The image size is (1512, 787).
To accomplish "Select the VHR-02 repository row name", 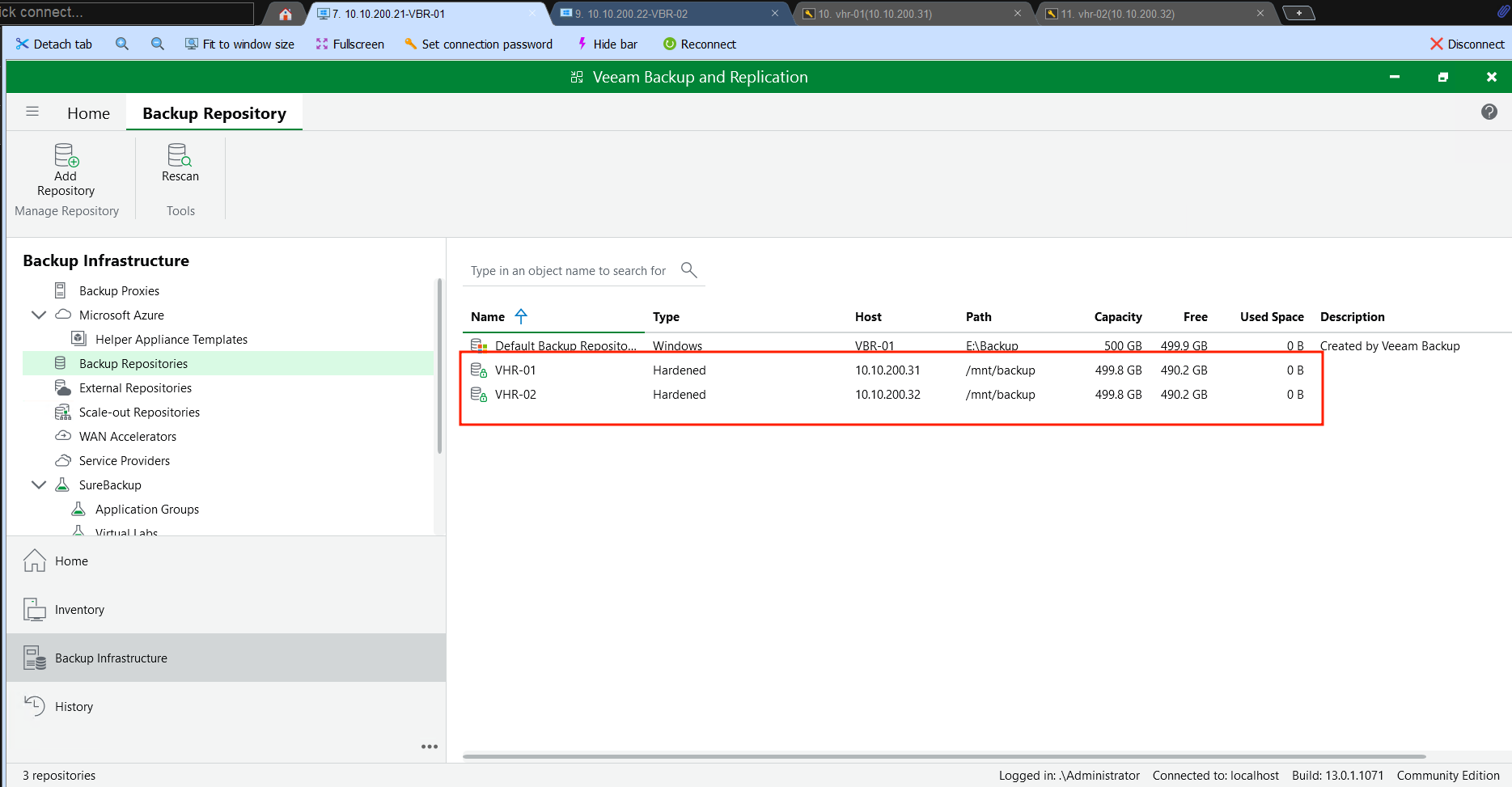I will click(x=515, y=395).
